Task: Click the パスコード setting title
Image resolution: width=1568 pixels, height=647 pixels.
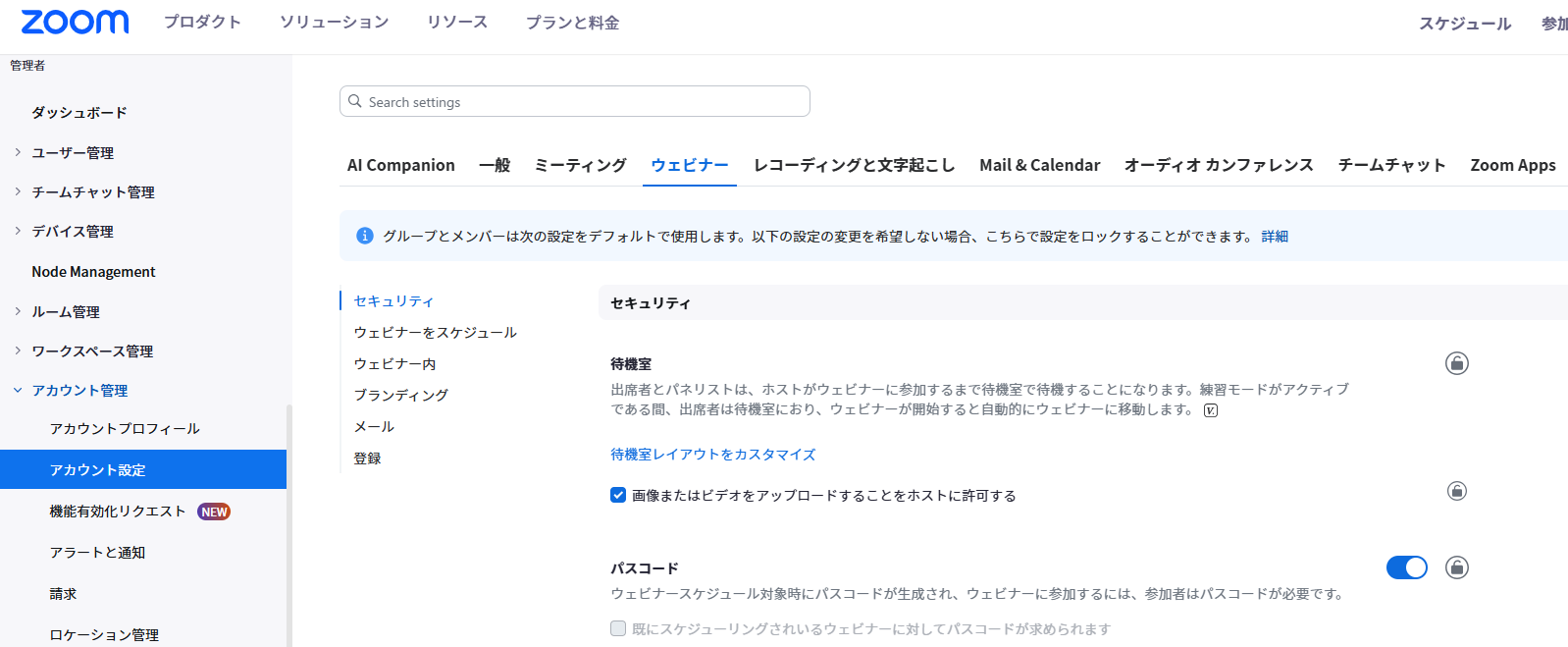Action: pos(645,567)
